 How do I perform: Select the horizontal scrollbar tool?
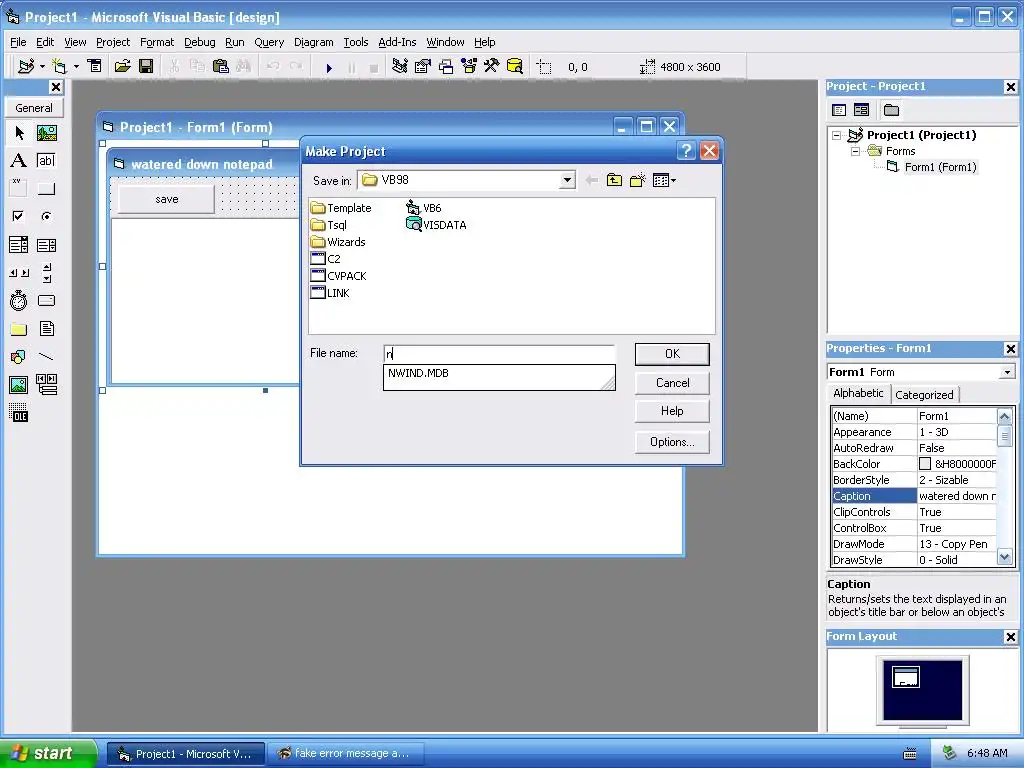click(x=19, y=273)
